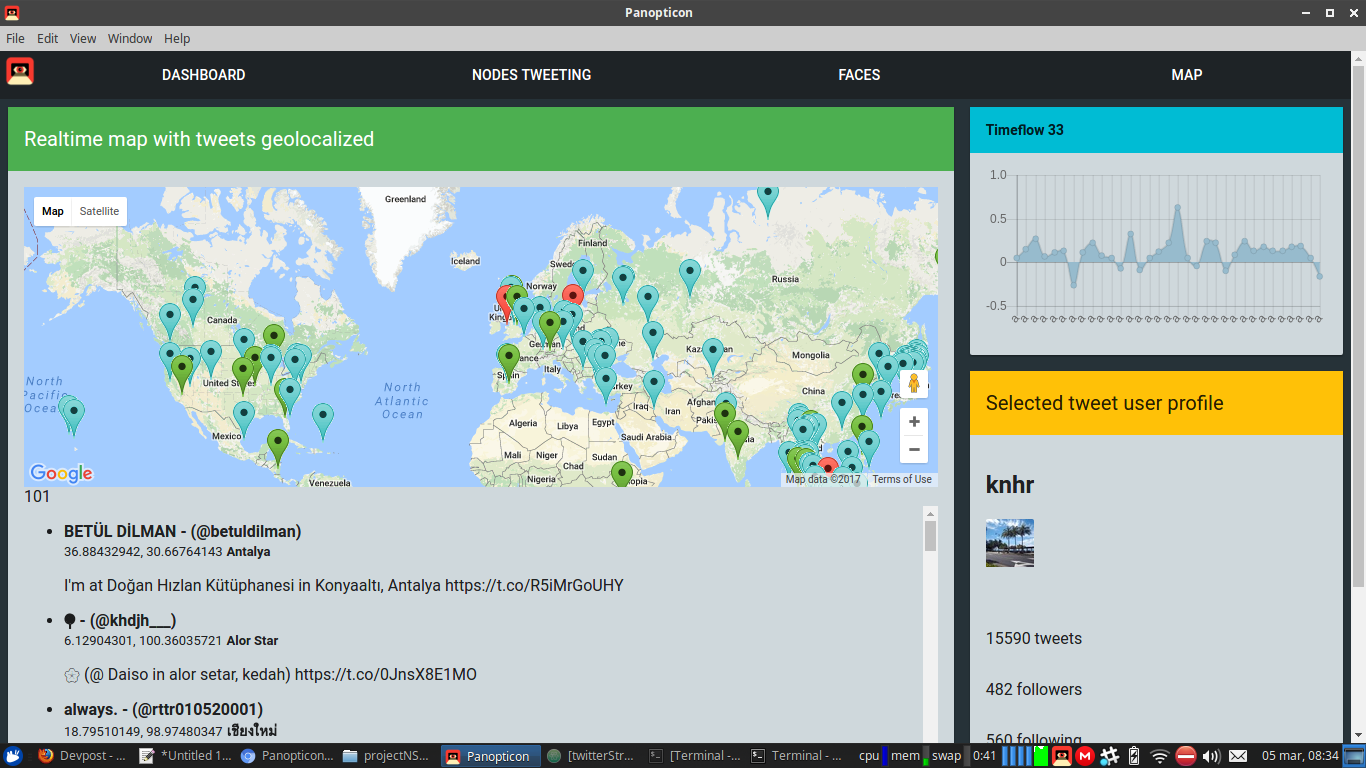Click the Timeflow chart peak point
Image resolution: width=1366 pixels, height=768 pixels.
click(x=1178, y=206)
